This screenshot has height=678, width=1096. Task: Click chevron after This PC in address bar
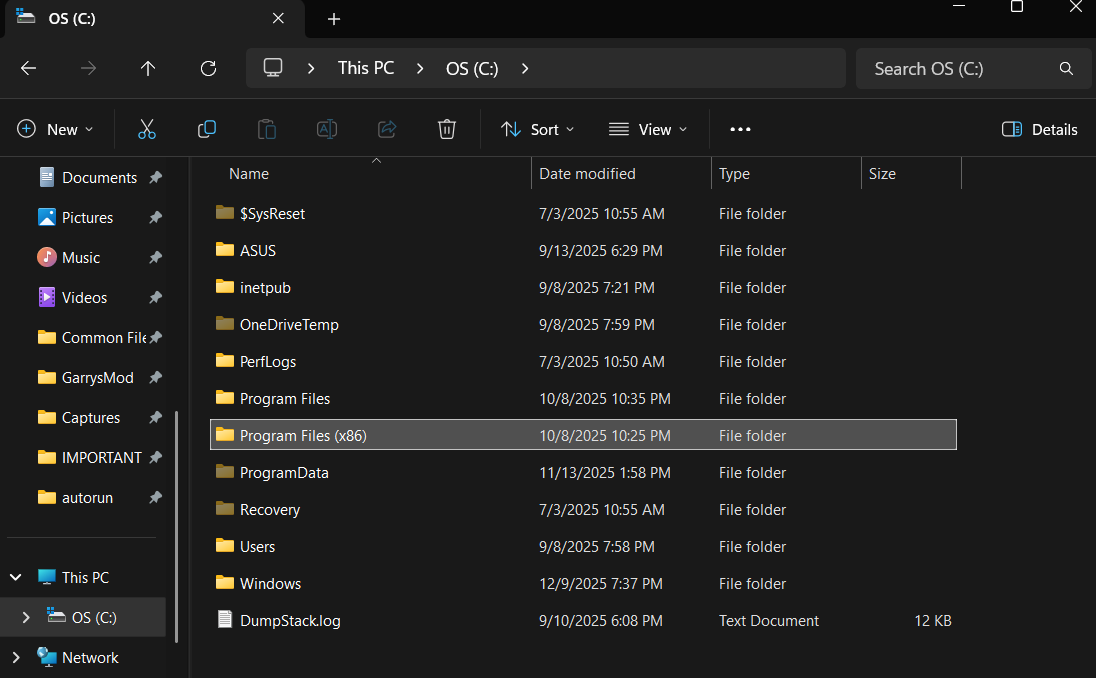pyautogui.click(x=420, y=68)
